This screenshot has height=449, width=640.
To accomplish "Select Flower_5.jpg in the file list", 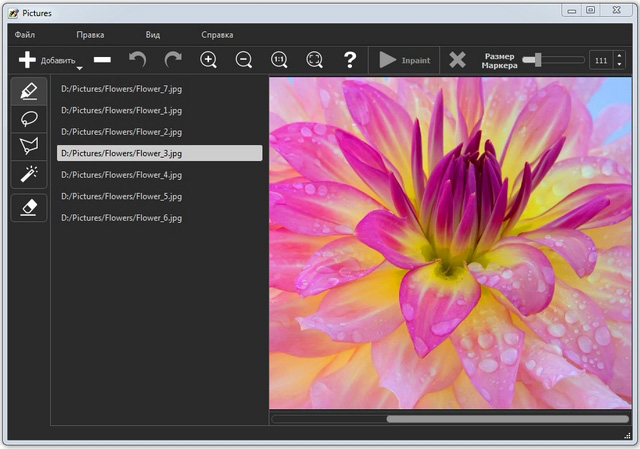I will point(122,196).
